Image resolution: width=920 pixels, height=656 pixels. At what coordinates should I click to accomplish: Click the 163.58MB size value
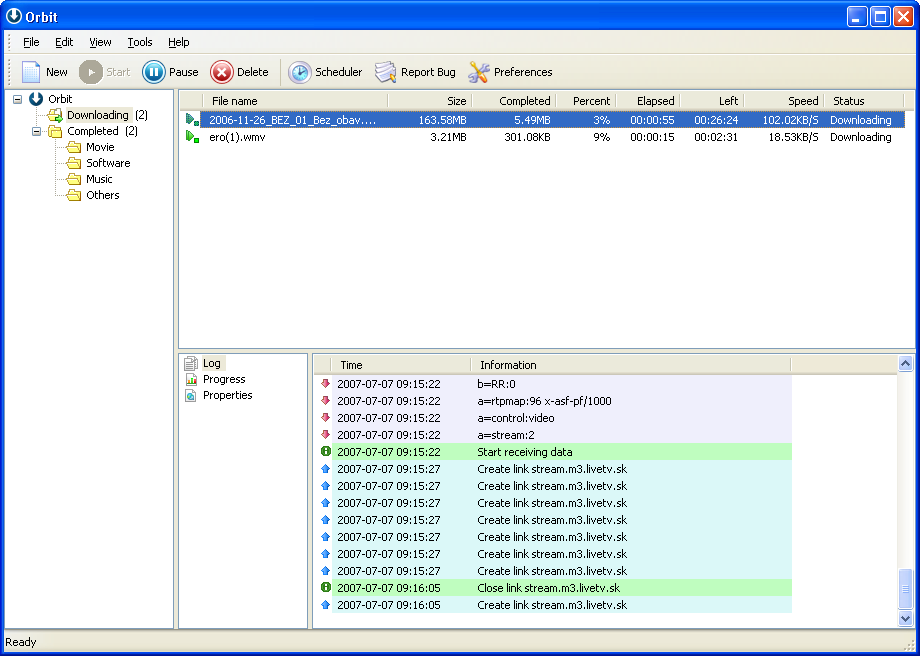(x=442, y=120)
